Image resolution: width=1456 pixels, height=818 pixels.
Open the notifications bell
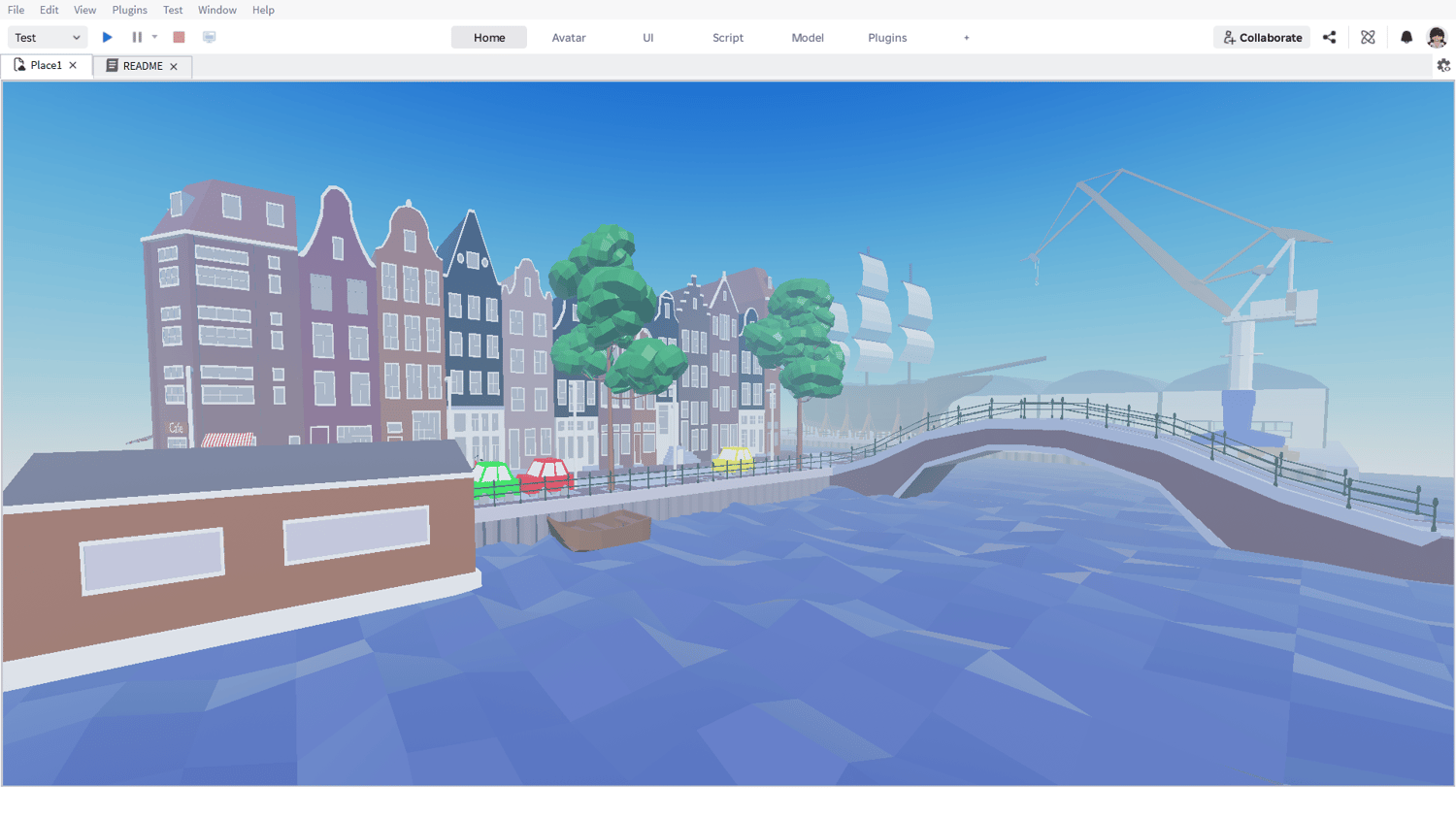tap(1406, 37)
